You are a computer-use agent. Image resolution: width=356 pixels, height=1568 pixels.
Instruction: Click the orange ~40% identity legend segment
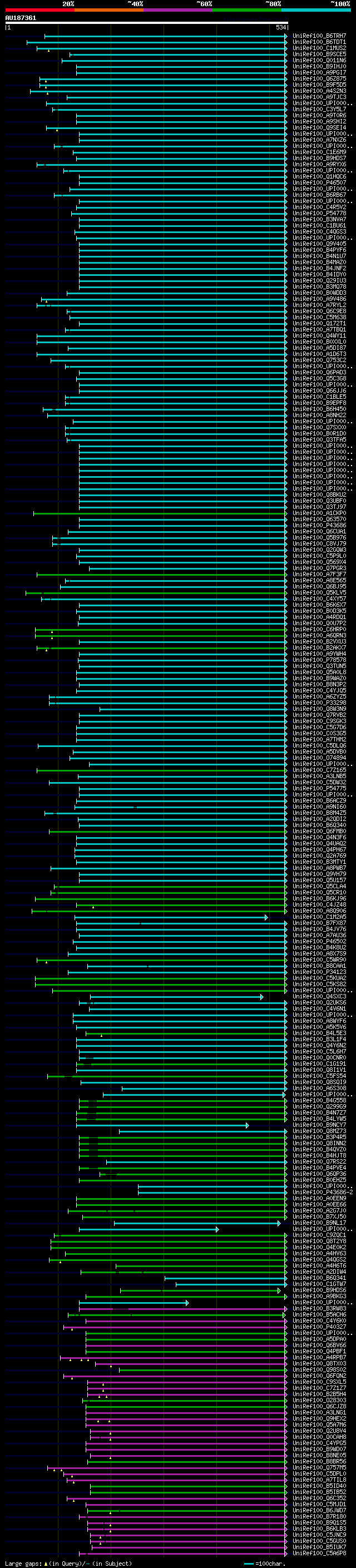coord(109,10)
